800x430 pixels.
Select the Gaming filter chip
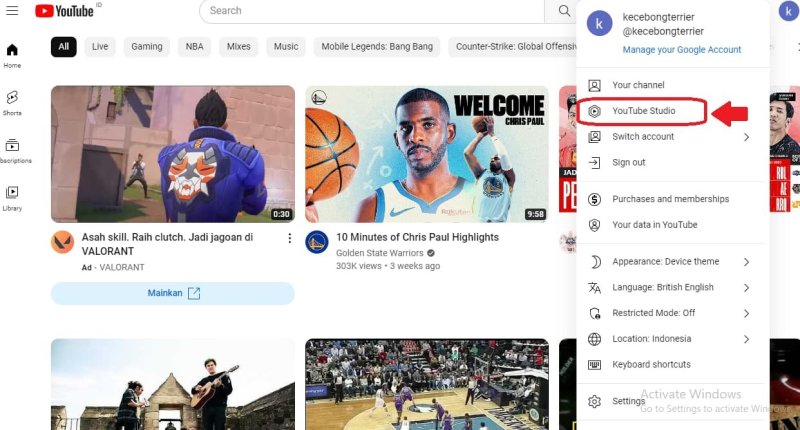[147, 46]
